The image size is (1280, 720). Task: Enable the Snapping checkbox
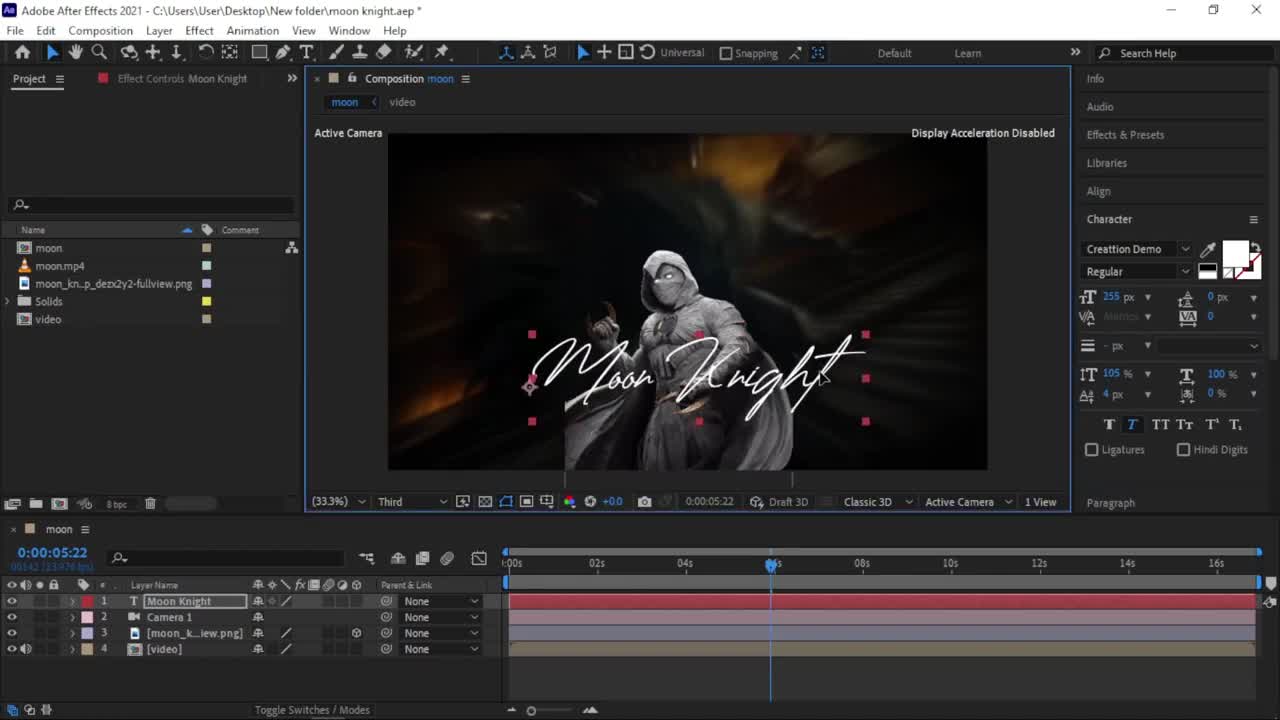pos(726,53)
